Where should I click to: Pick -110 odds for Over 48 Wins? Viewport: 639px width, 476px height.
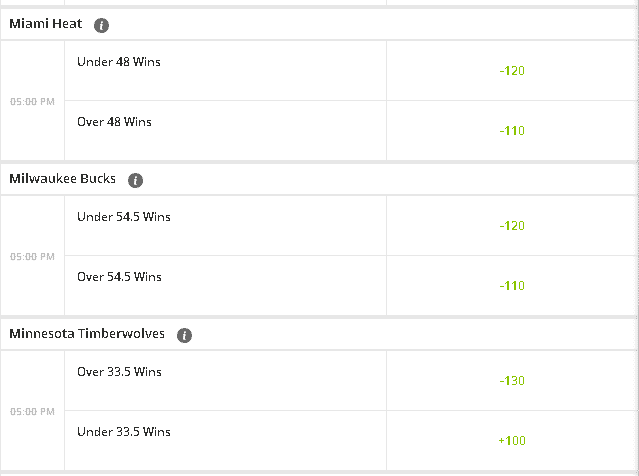[512, 130]
